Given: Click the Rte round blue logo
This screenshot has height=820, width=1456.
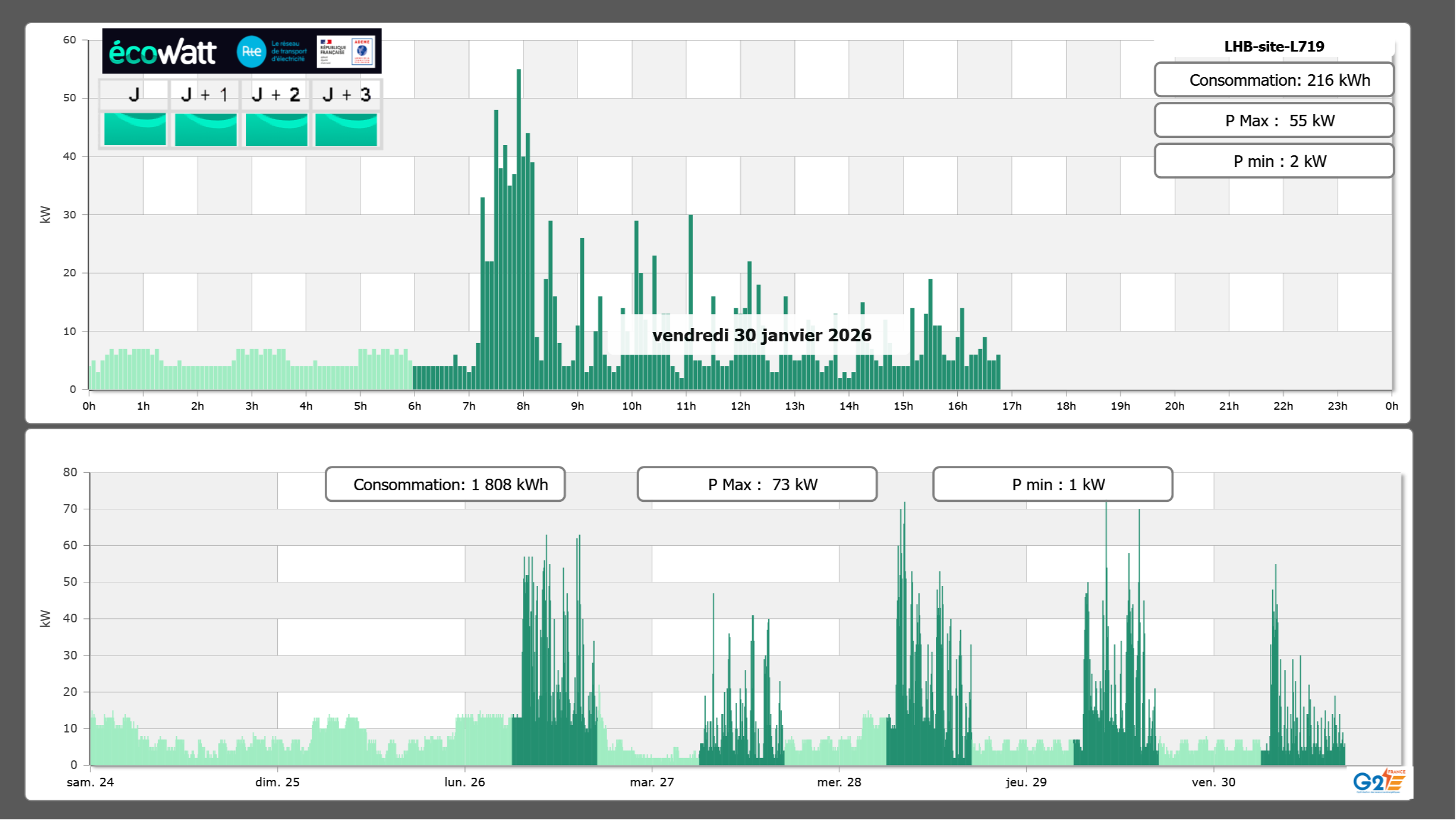Looking at the screenshot, I should click(x=251, y=52).
